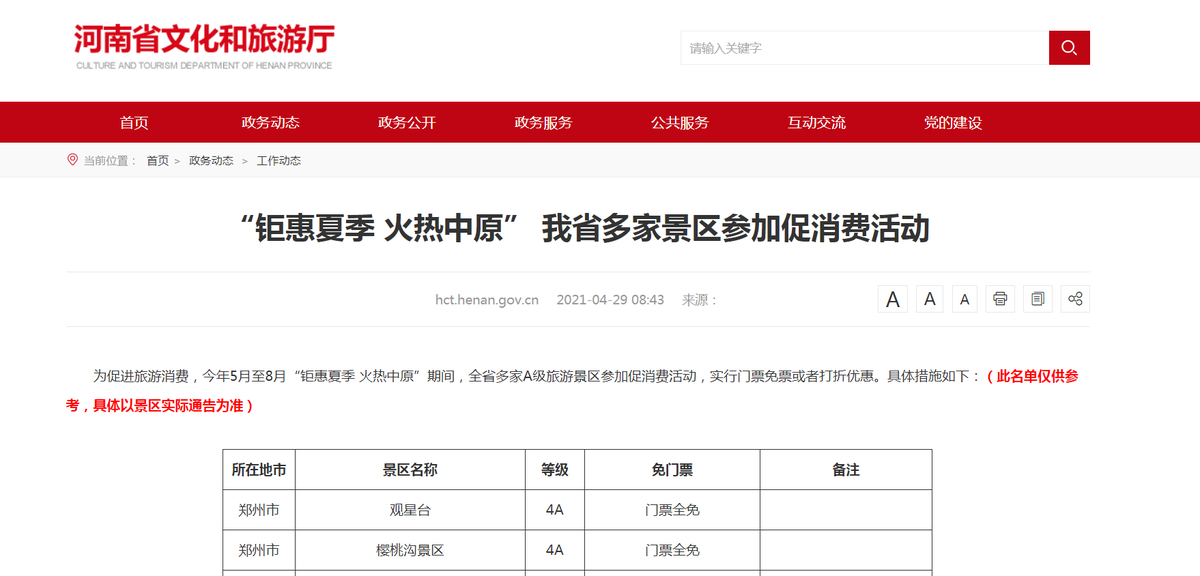This screenshot has height=576, width=1200.
Task: Open the 公共服务 navigation menu
Action: (x=680, y=123)
